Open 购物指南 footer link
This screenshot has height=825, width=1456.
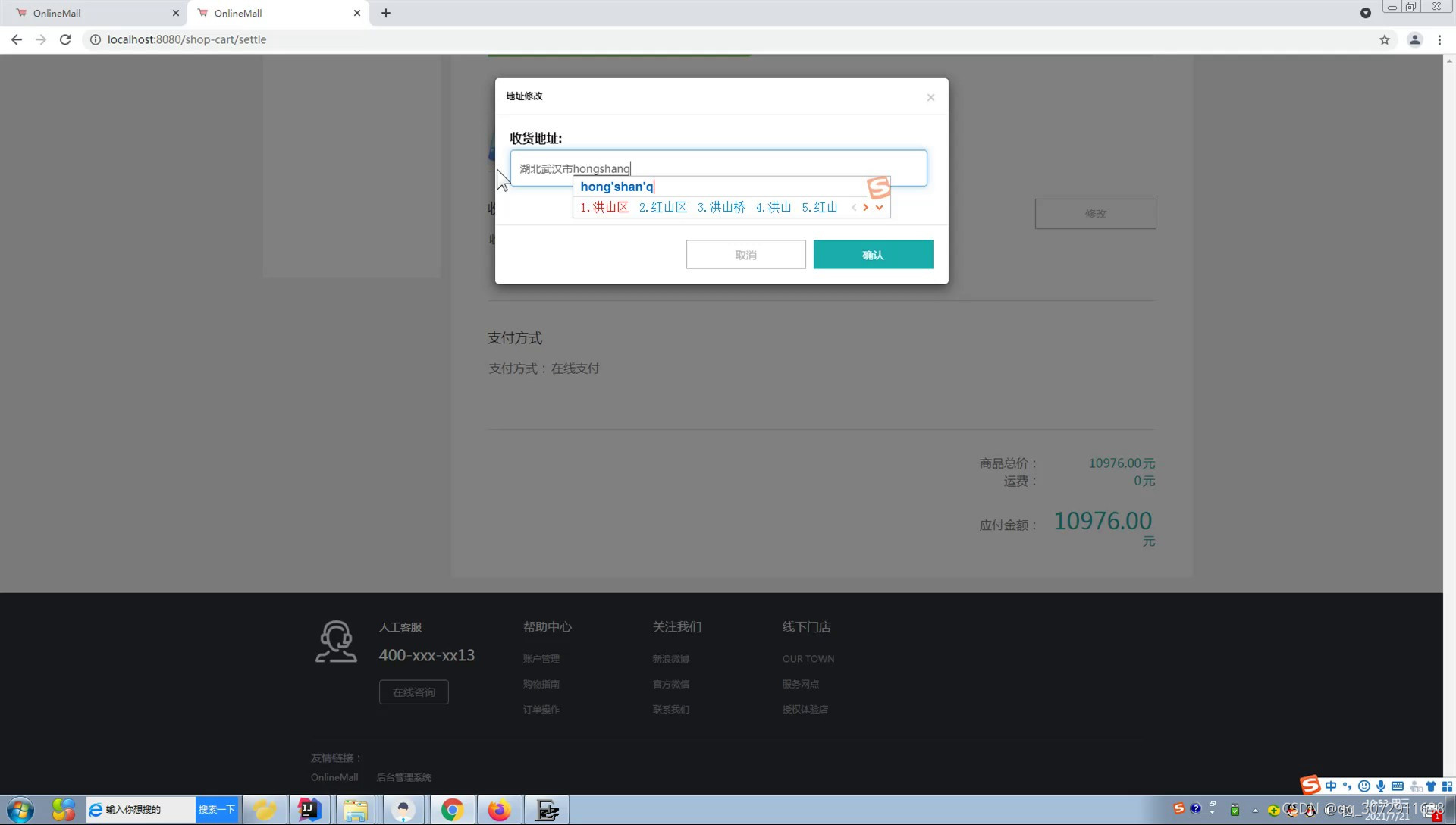(x=541, y=684)
